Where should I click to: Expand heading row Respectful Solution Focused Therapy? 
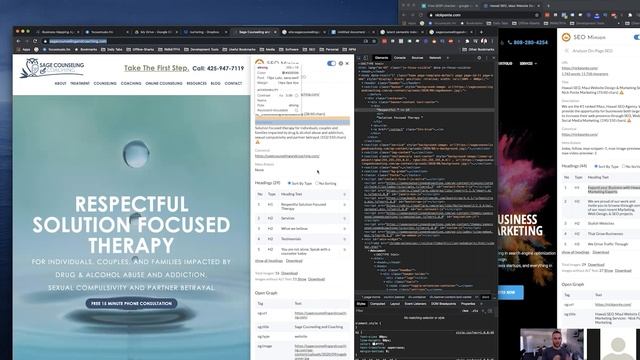344,204
